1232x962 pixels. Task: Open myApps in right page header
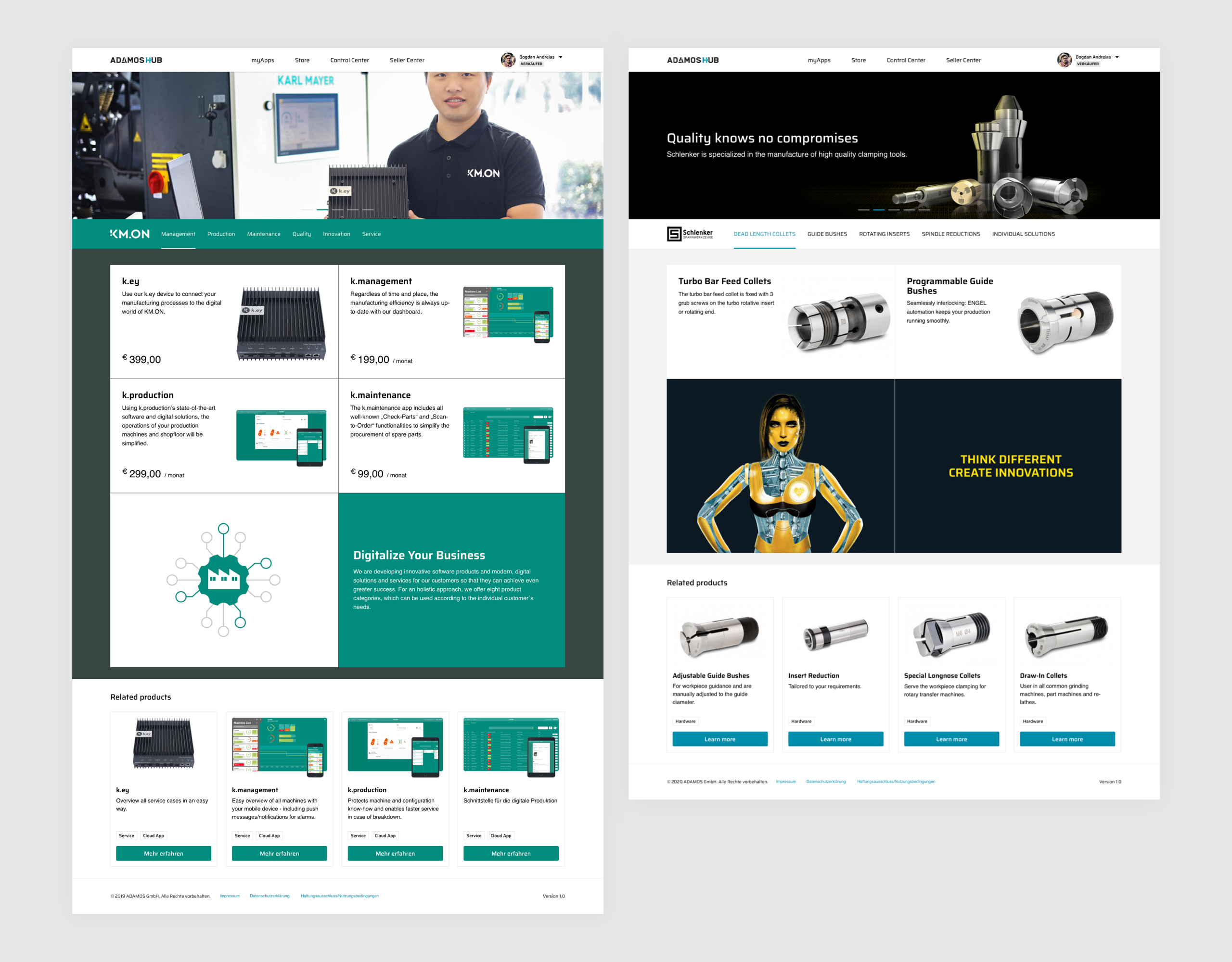tap(819, 60)
